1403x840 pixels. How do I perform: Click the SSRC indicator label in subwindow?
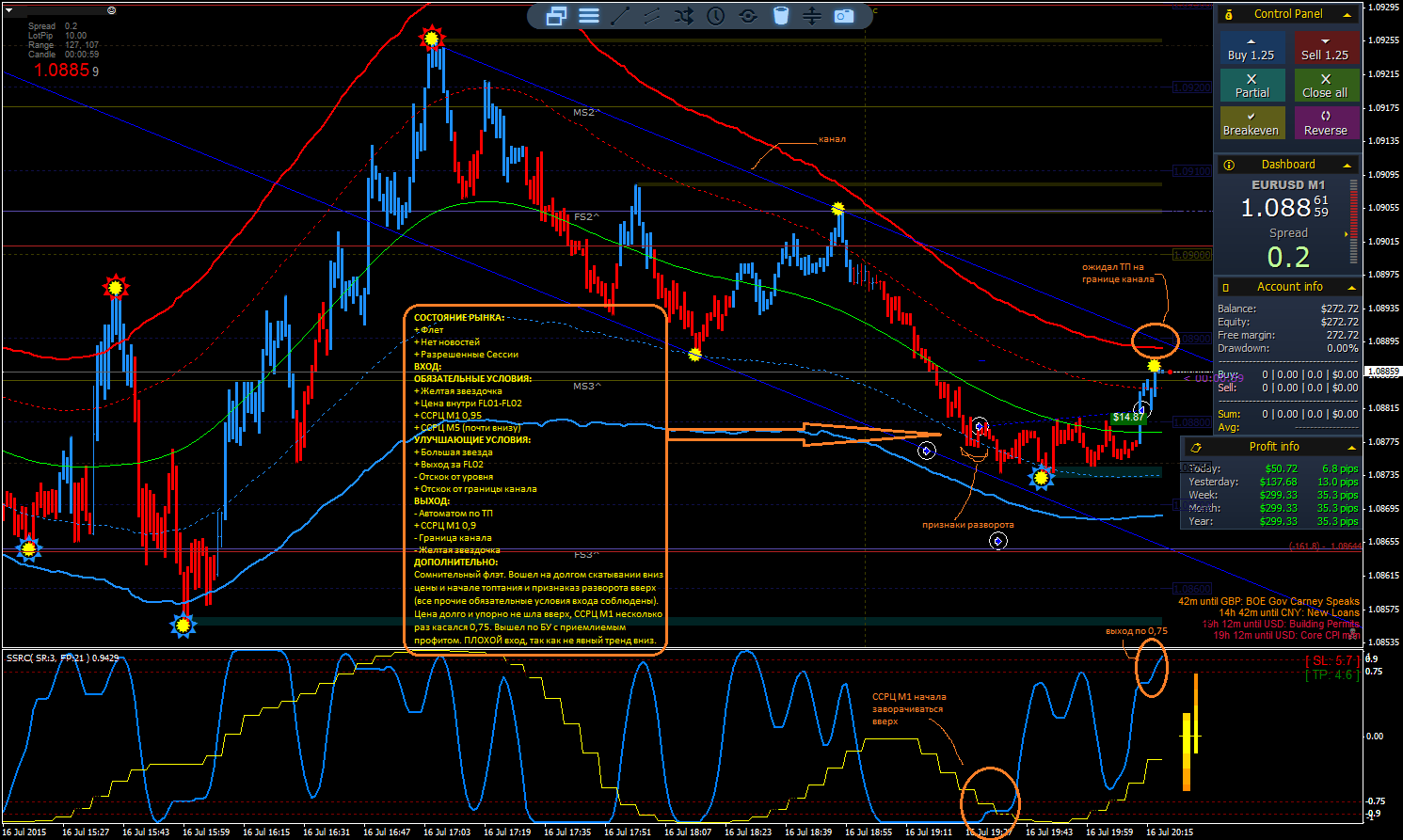[62, 658]
